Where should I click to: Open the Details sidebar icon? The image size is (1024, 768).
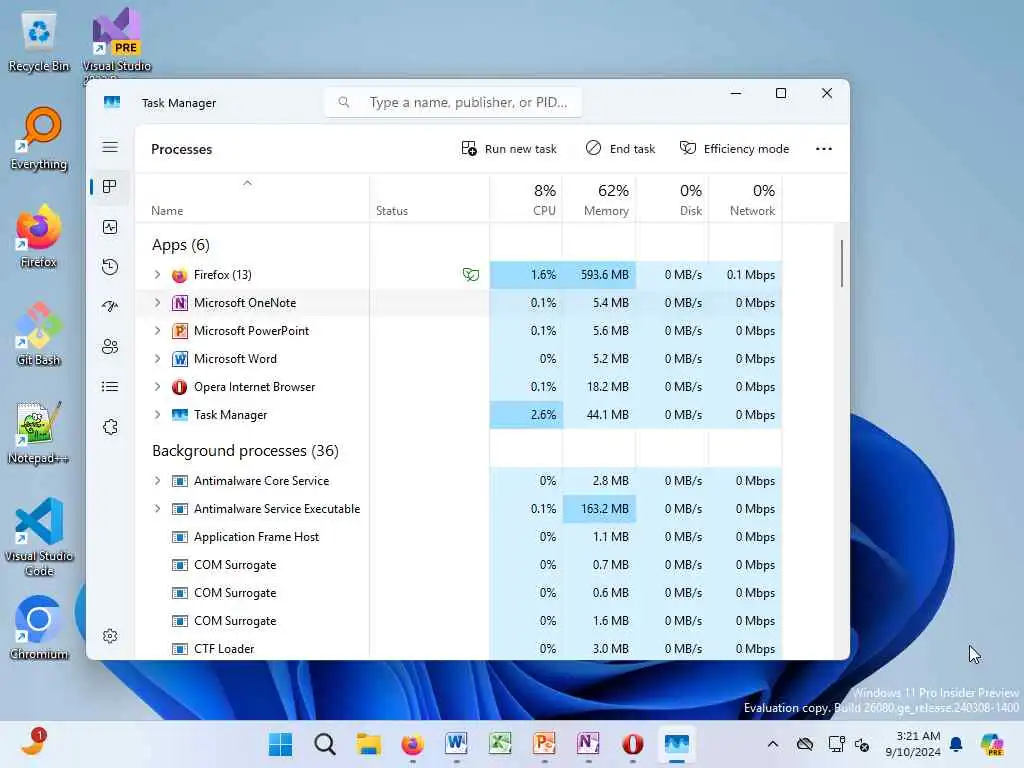pyautogui.click(x=110, y=387)
